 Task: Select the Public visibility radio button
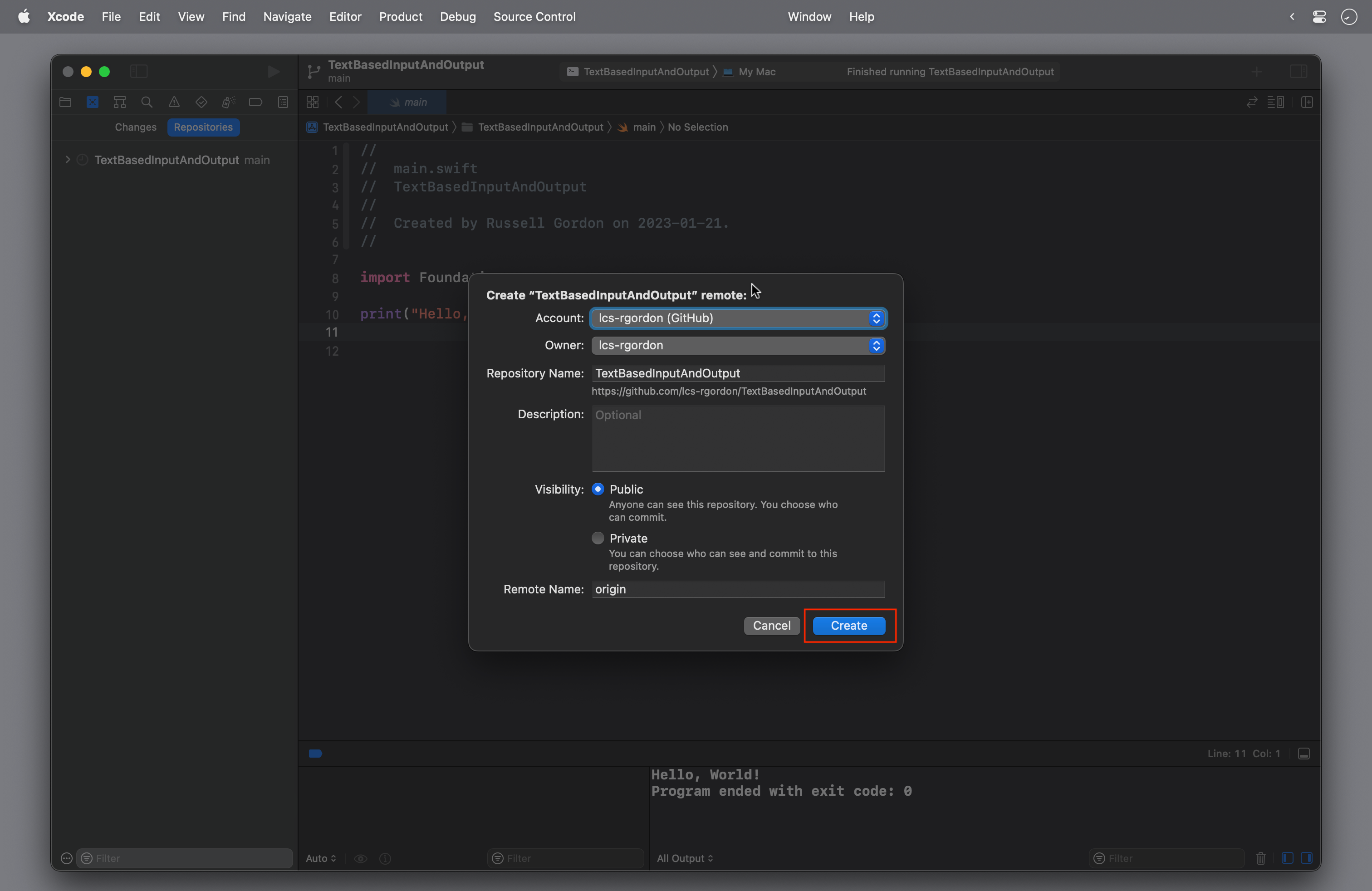[598, 490]
